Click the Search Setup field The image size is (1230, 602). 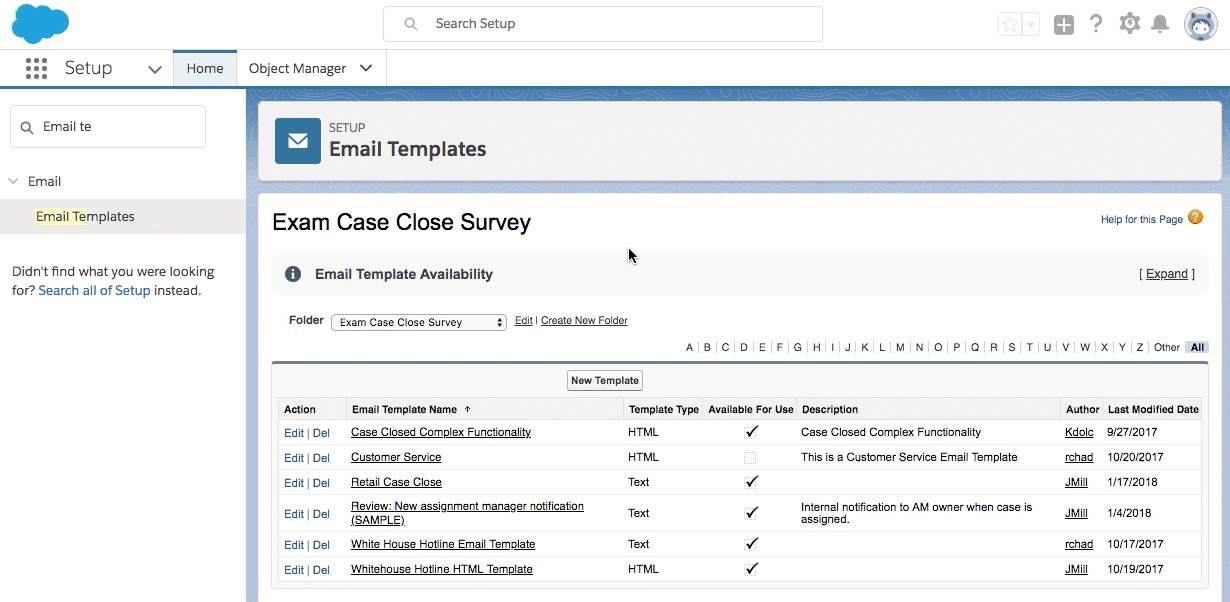(602, 23)
